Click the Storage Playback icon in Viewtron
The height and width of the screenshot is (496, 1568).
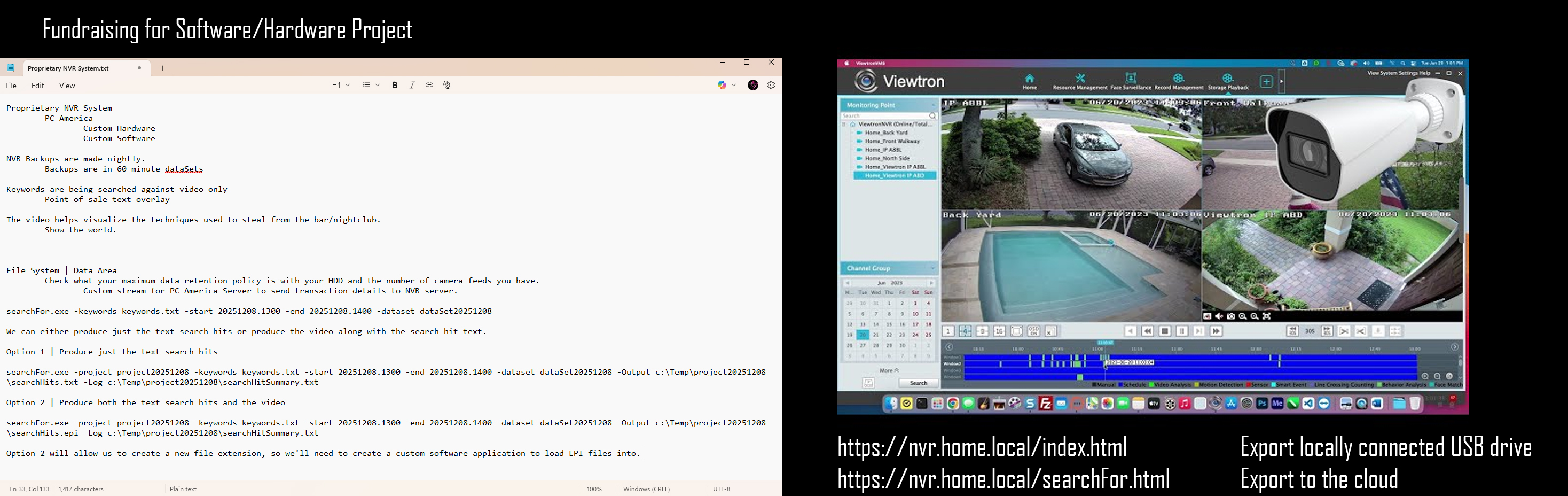[1228, 81]
